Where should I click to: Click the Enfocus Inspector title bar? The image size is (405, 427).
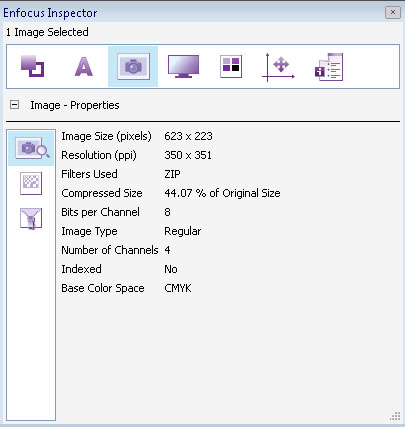pyautogui.click(x=193, y=13)
